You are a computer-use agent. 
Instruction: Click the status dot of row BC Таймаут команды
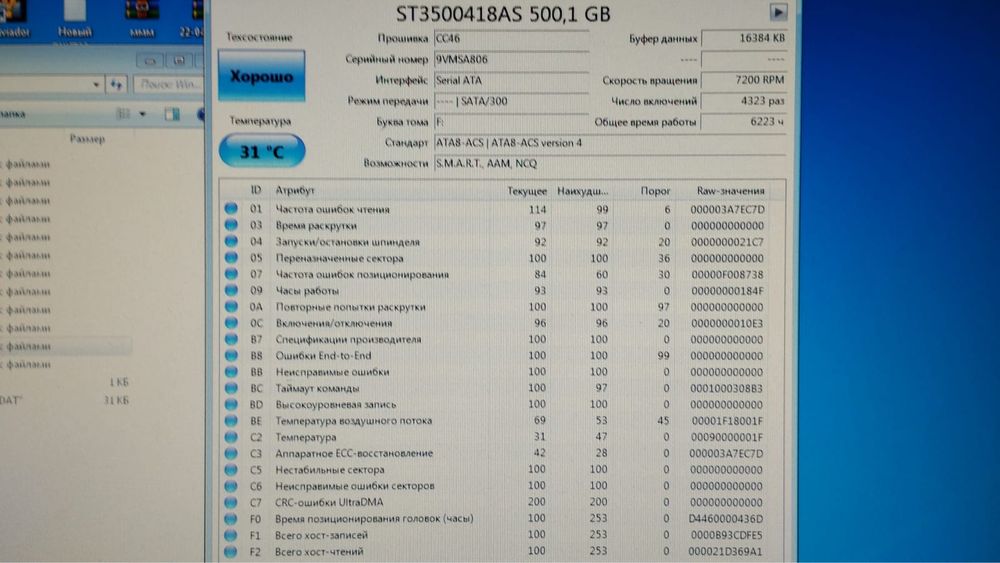(231, 388)
